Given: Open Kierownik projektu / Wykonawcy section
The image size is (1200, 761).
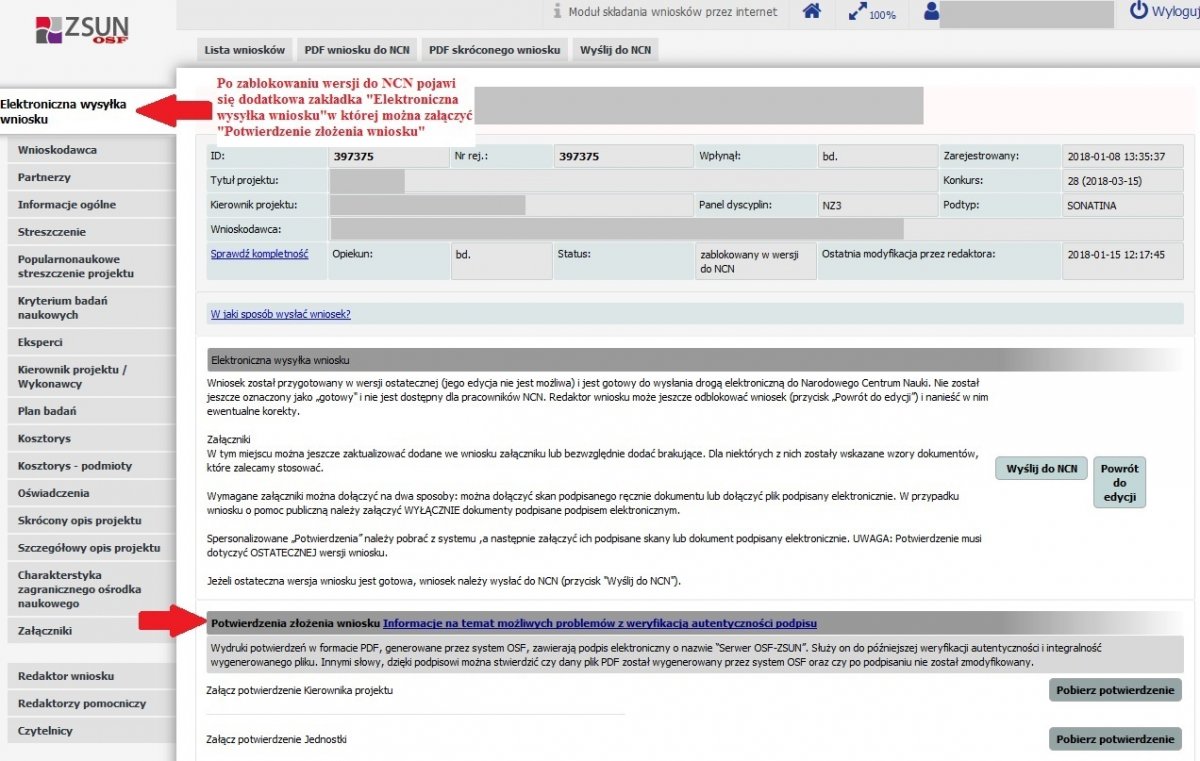Looking at the screenshot, I should coord(91,376).
